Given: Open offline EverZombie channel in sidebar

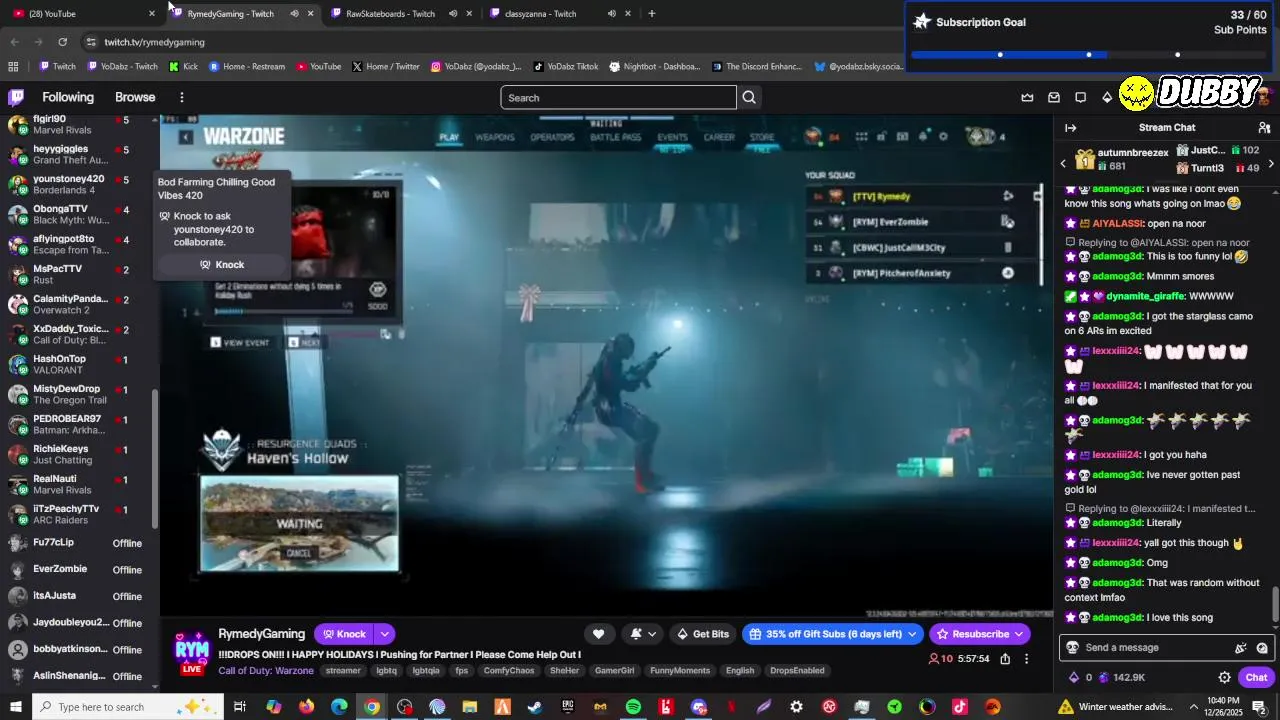Looking at the screenshot, I should (x=78, y=569).
